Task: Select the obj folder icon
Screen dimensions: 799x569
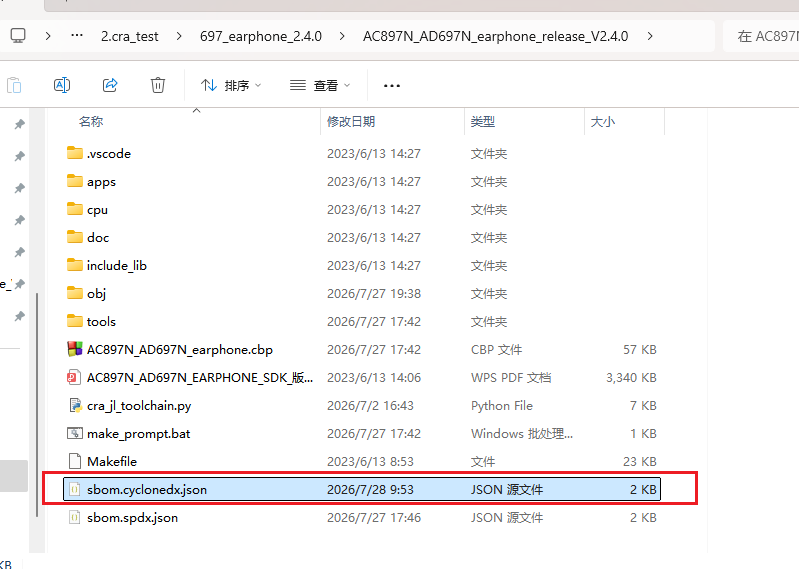Action: point(75,293)
